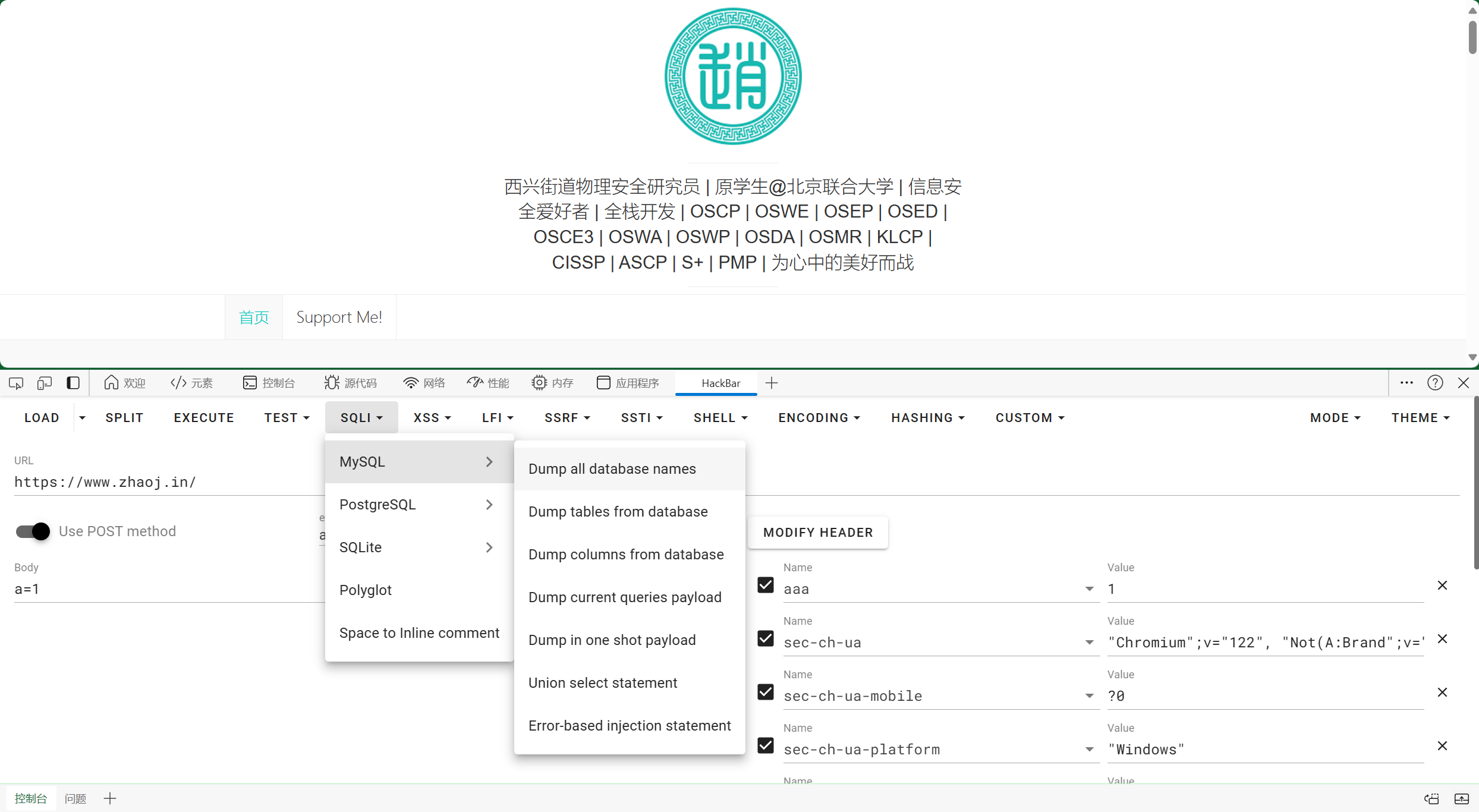Viewport: 1479px width, 812px height.
Task: Click the inspect element picker icon
Action: pyautogui.click(x=16, y=383)
